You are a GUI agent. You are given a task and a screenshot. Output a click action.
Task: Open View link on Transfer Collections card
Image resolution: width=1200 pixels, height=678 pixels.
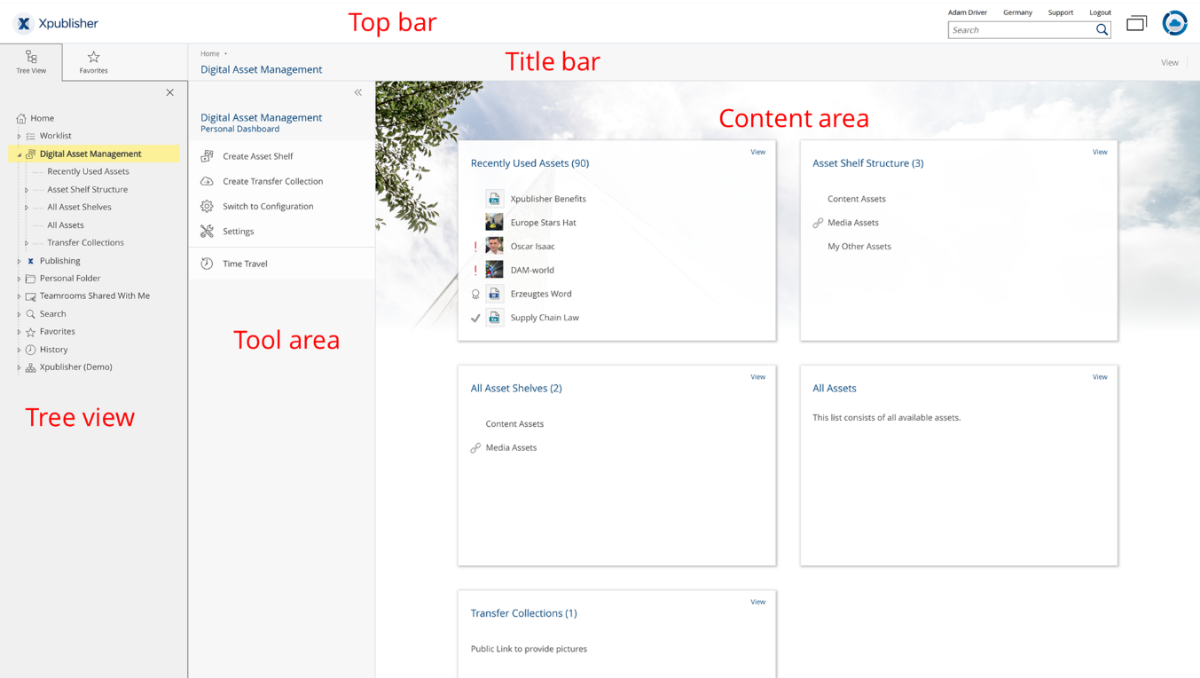758,602
